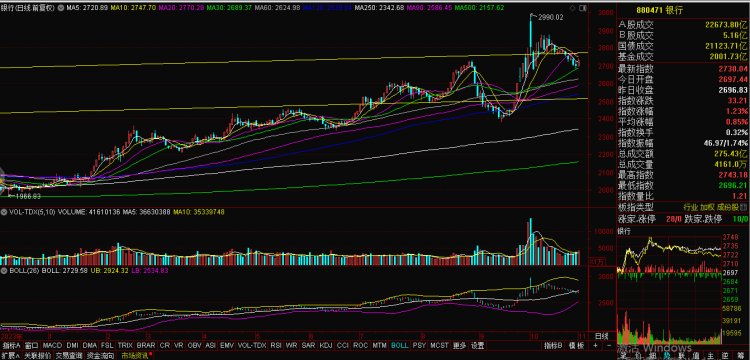Select the SAR indicator tab
This screenshot has height=360, width=750.
[308, 345]
